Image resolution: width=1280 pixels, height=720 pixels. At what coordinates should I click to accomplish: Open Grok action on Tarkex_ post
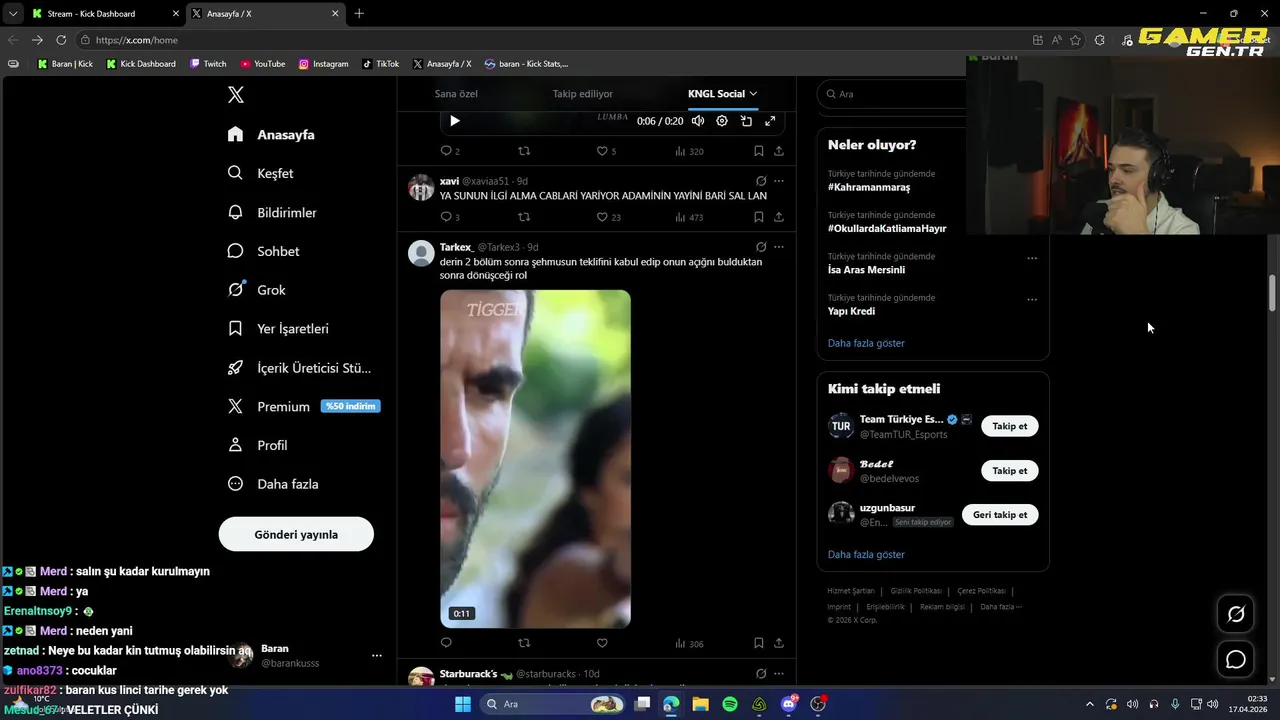tap(761, 247)
